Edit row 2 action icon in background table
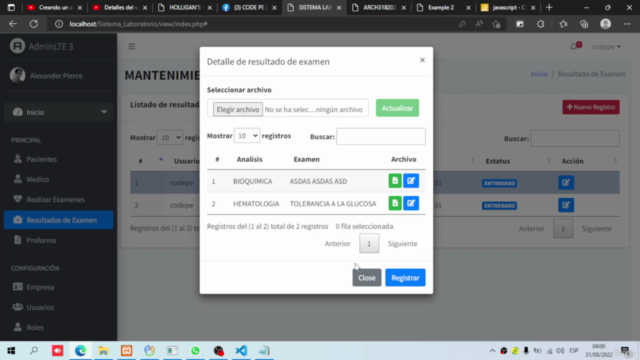This screenshot has width=640, height=360. pos(566,205)
